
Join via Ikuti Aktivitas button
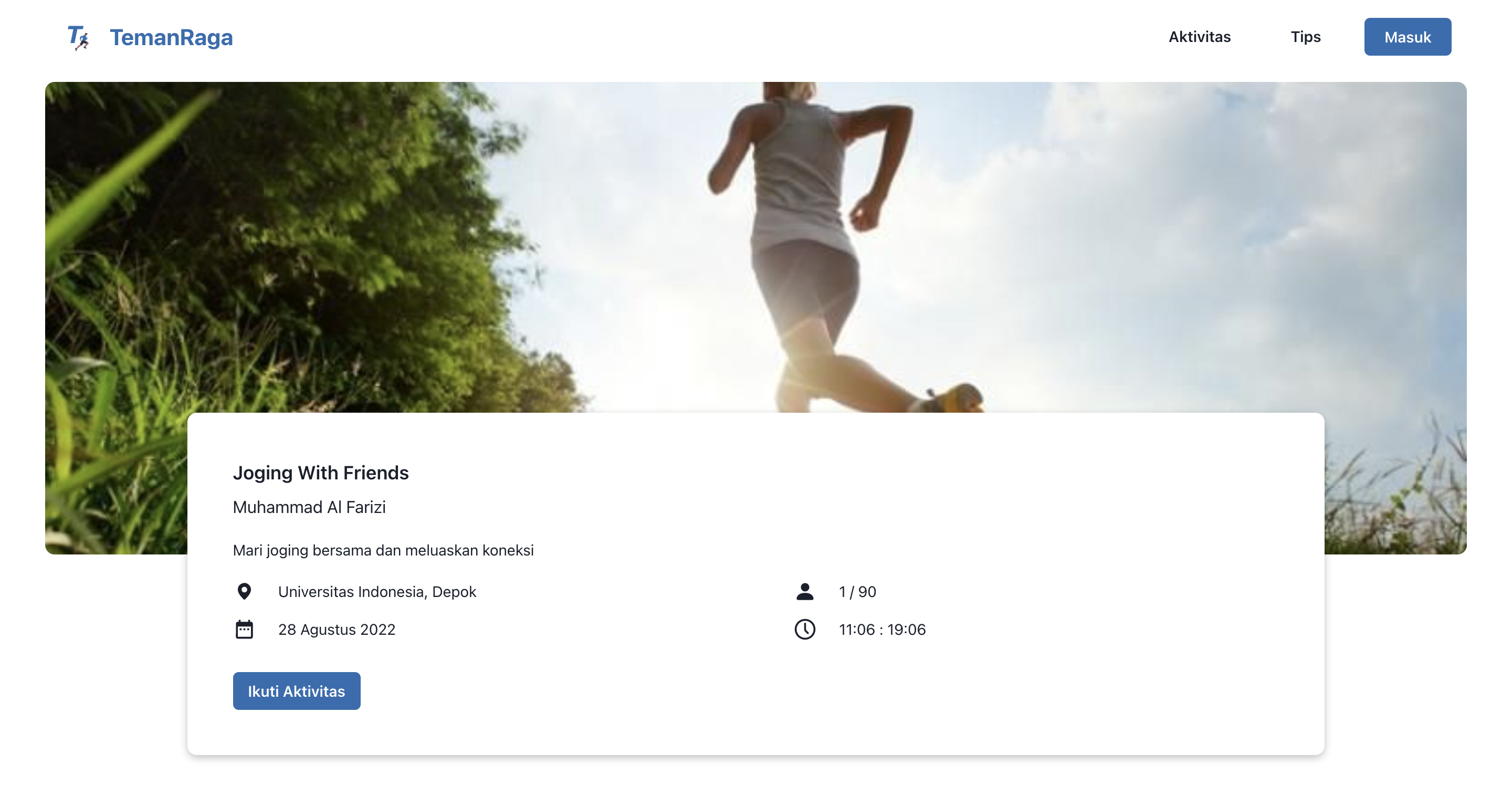click(297, 691)
